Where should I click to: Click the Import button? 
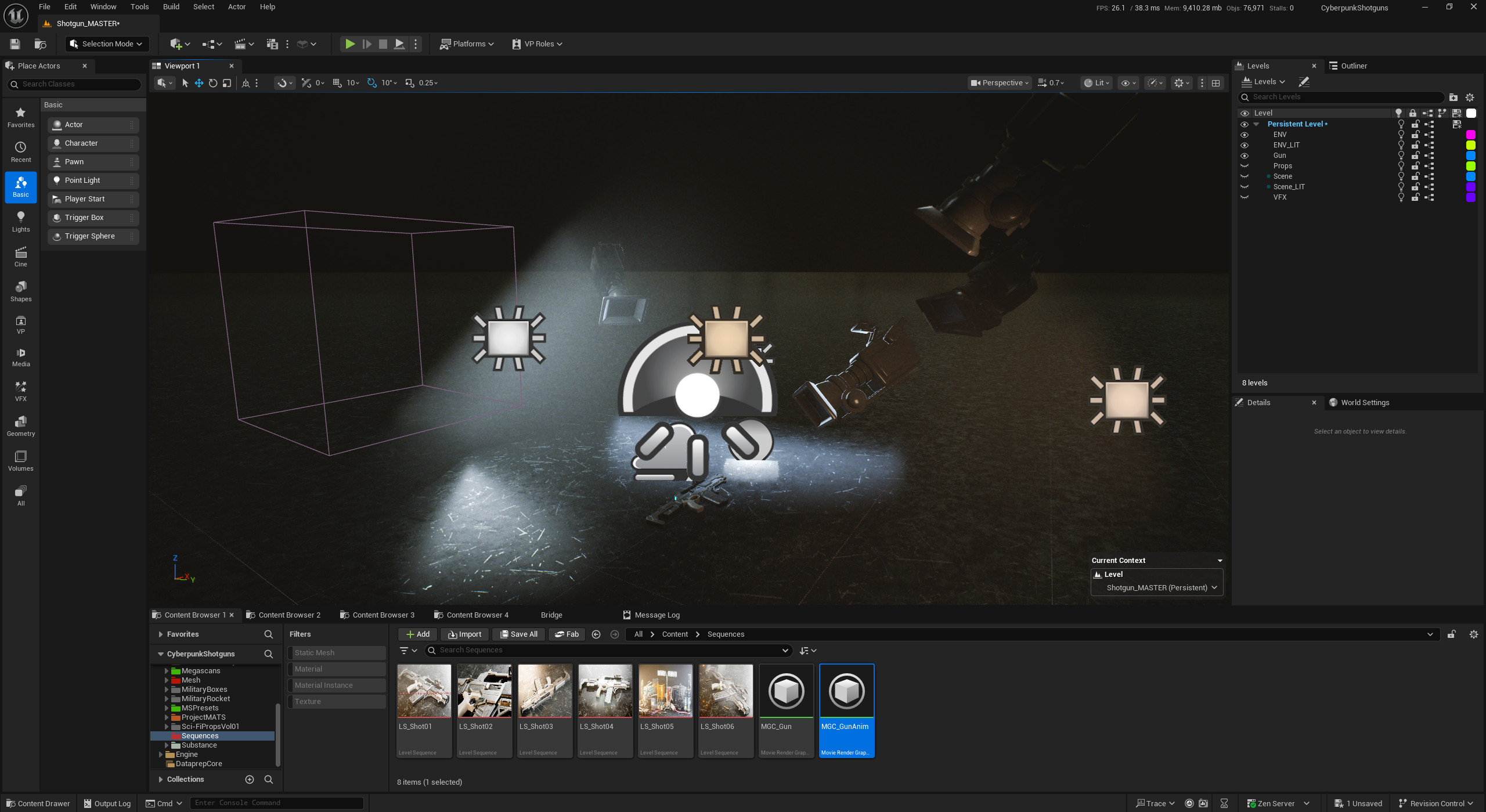[464, 634]
